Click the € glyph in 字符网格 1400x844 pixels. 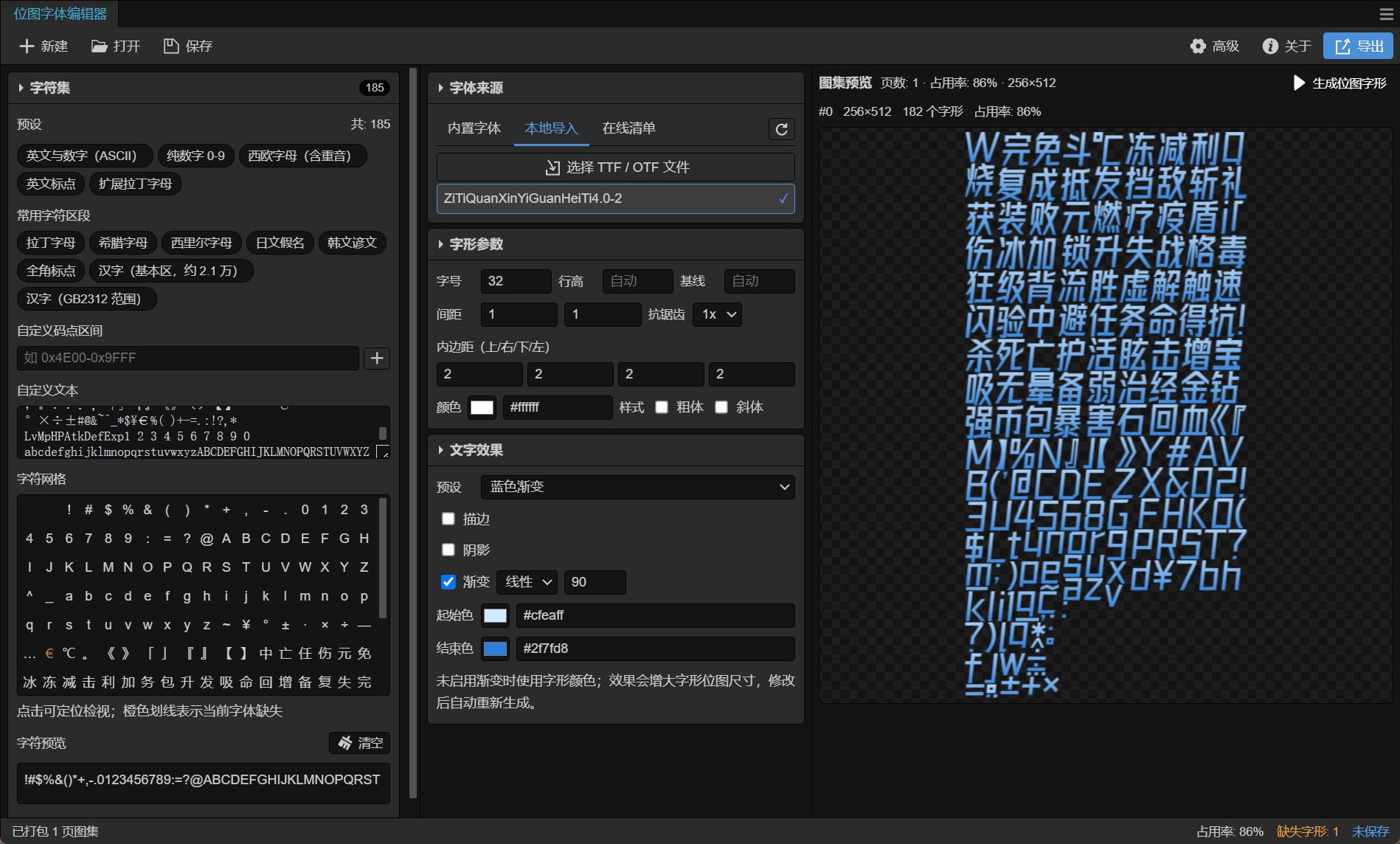[49, 654]
